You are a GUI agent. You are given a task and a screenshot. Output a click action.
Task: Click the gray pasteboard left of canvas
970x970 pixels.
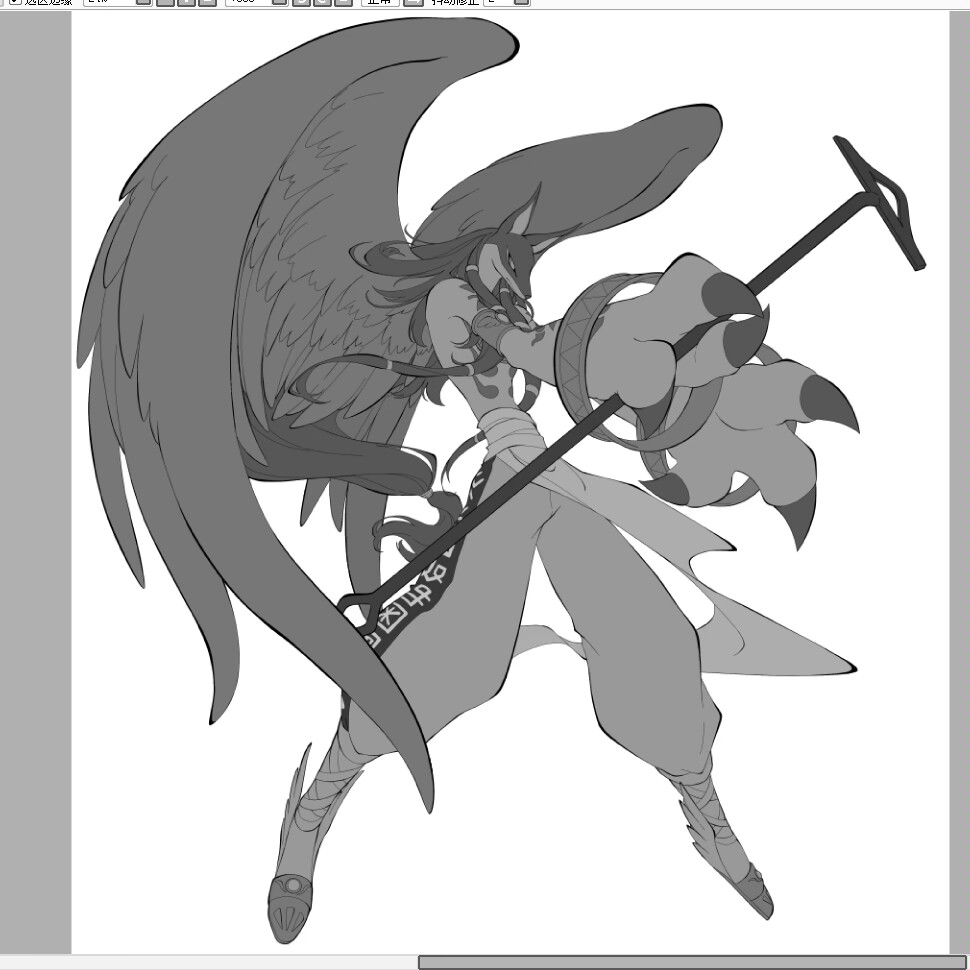pos(35,480)
